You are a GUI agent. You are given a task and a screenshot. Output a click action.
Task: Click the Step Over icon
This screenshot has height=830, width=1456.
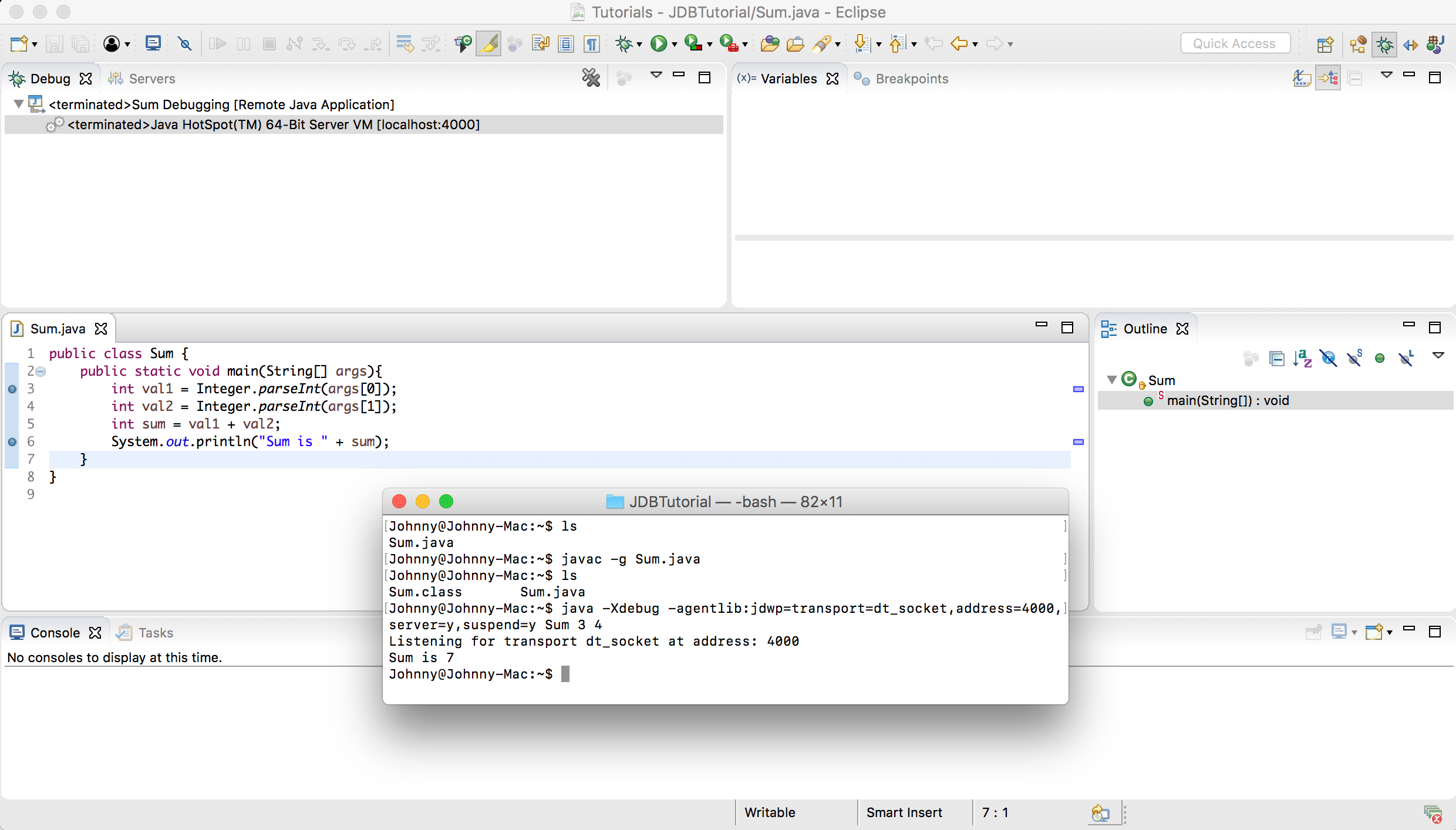pos(346,43)
